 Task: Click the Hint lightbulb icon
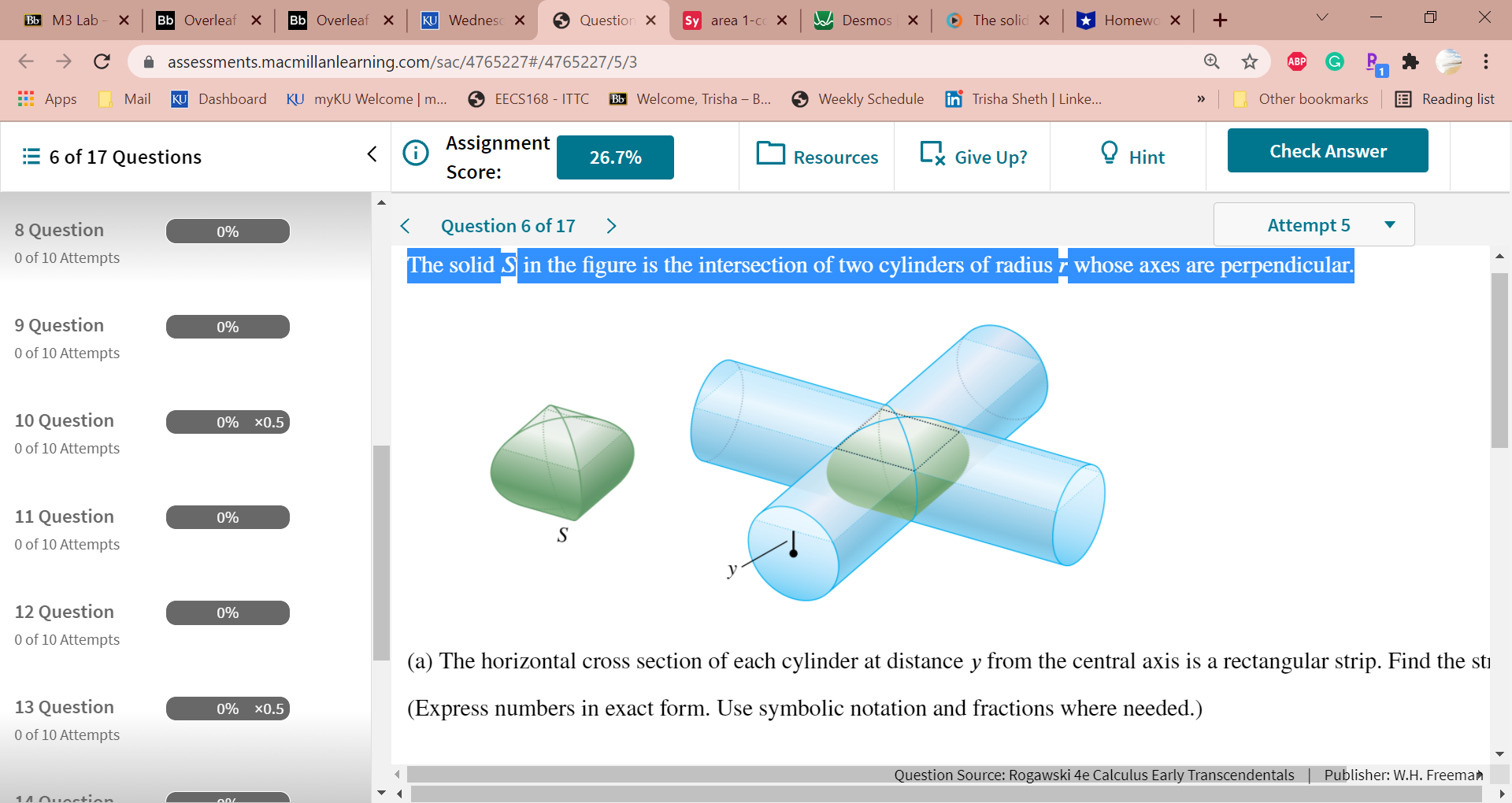[1110, 154]
